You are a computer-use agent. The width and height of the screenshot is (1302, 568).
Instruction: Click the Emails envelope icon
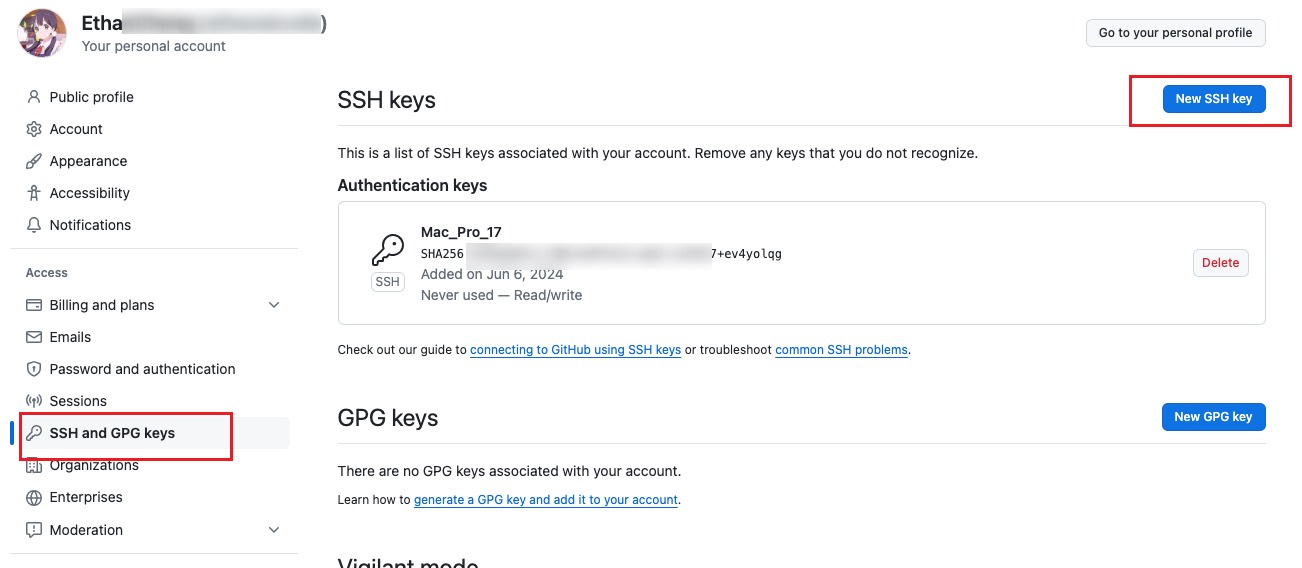[x=34, y=337]
